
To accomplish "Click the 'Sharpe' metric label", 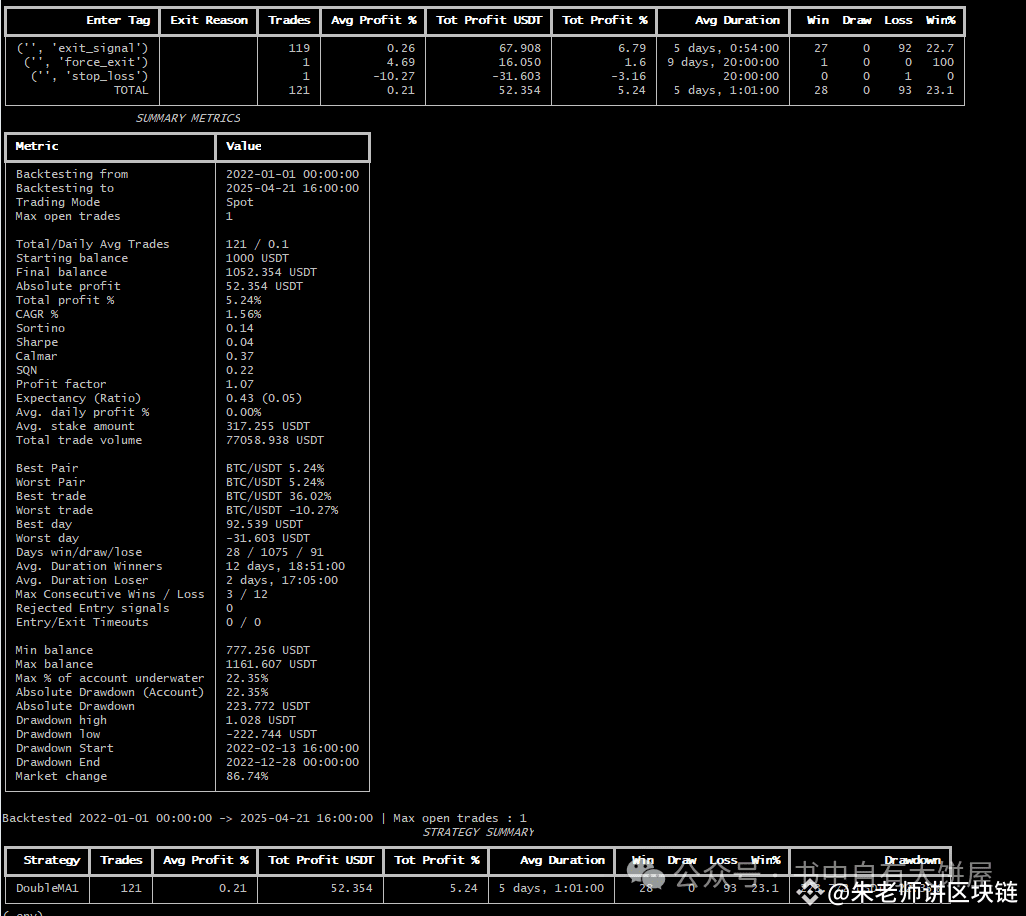I will pos(37,342).
